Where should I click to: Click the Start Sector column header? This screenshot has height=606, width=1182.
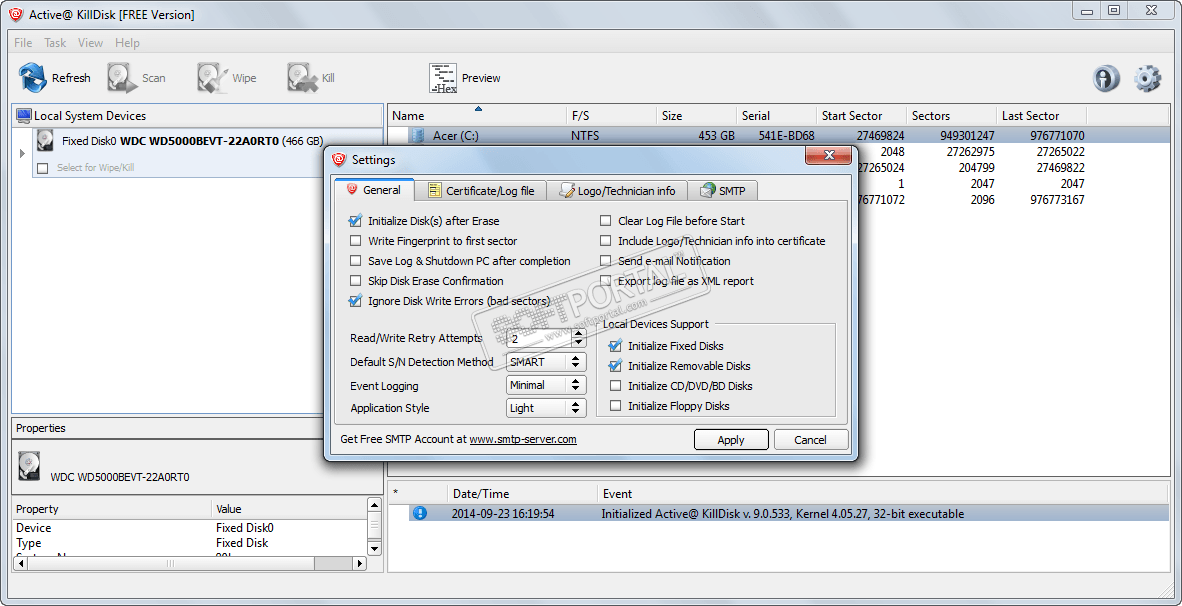tap(862, 115)
